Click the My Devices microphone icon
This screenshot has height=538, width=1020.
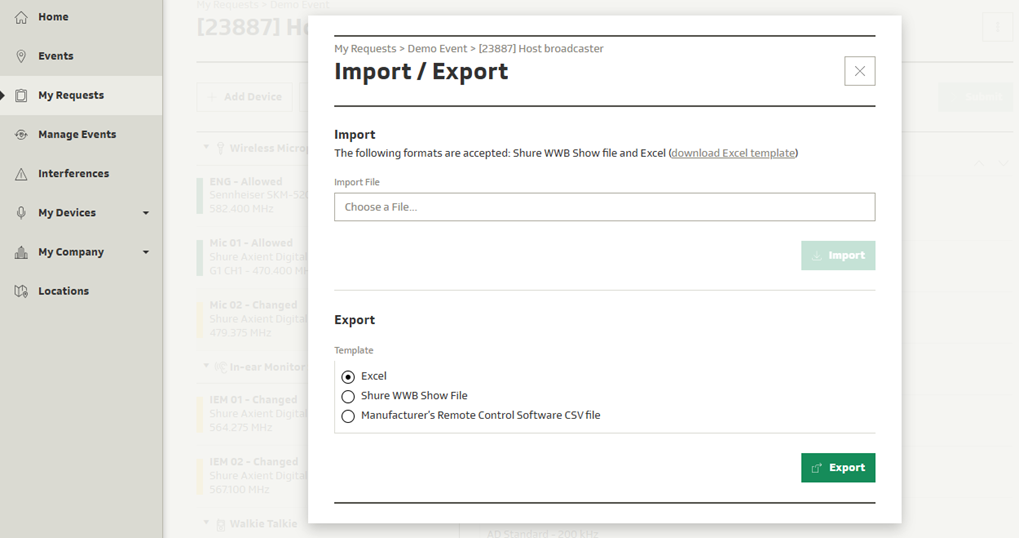coord(21,213)
